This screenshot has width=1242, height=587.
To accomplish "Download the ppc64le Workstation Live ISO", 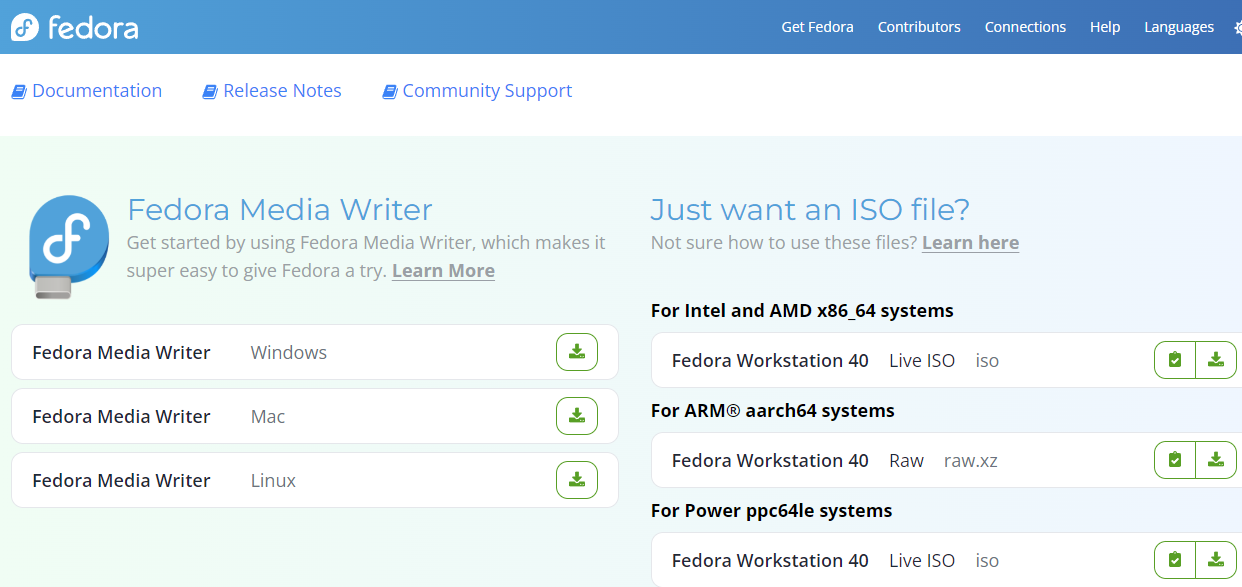I will [1216, 559].
